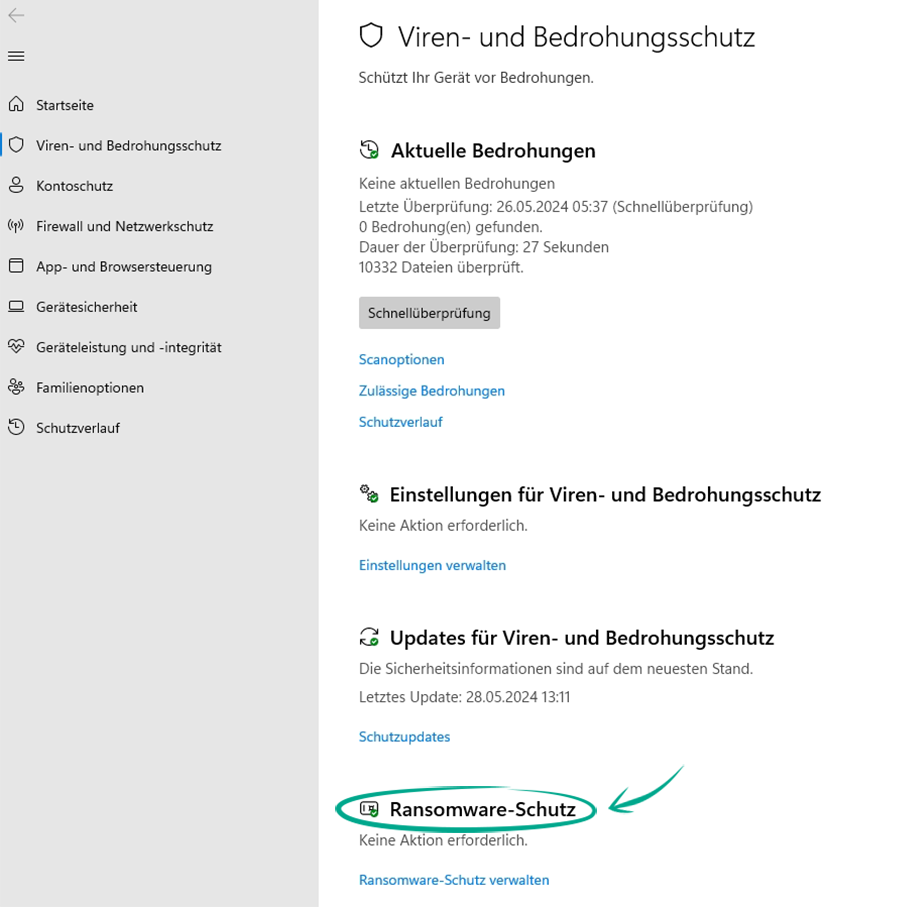Open Zulässige Bedrohungen link

[431, 391]
